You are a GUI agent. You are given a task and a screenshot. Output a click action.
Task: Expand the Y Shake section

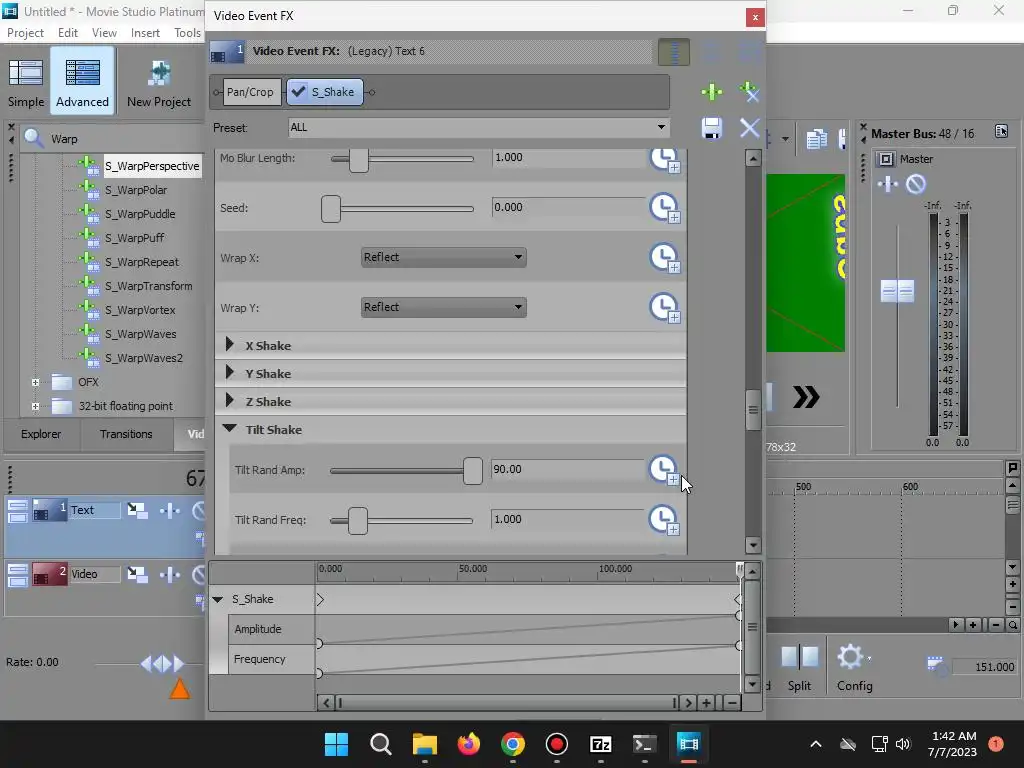point(230,372)
